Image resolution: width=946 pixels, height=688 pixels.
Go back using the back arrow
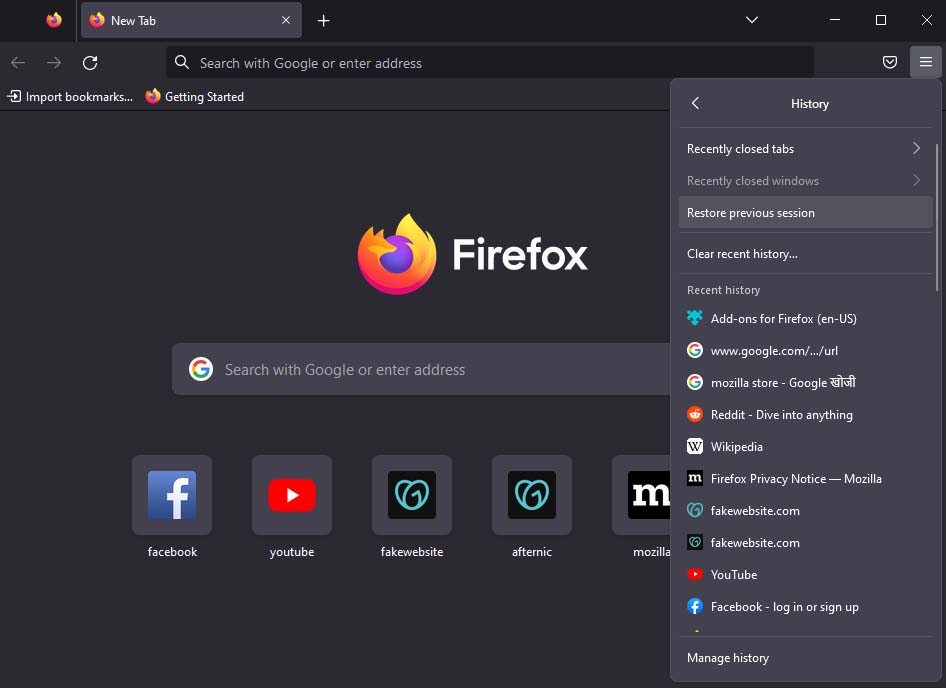tap(18, 63)
